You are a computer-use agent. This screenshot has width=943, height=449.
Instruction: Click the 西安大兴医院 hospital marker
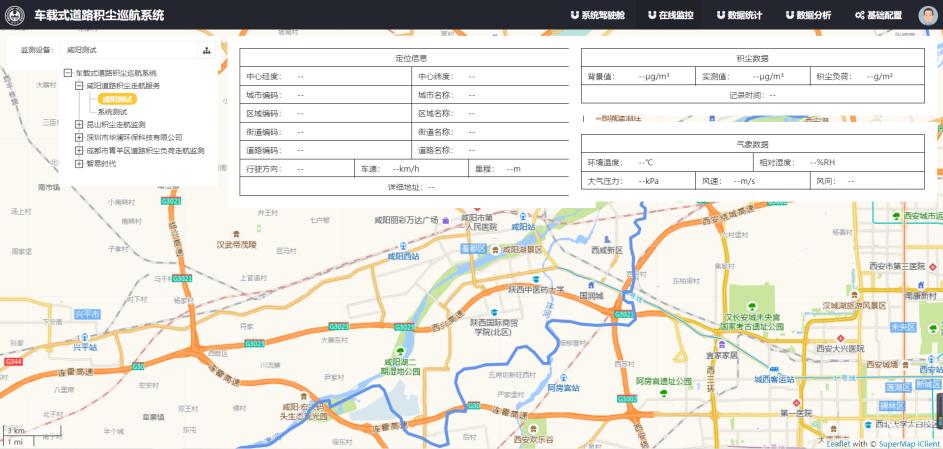pos(839,337)
